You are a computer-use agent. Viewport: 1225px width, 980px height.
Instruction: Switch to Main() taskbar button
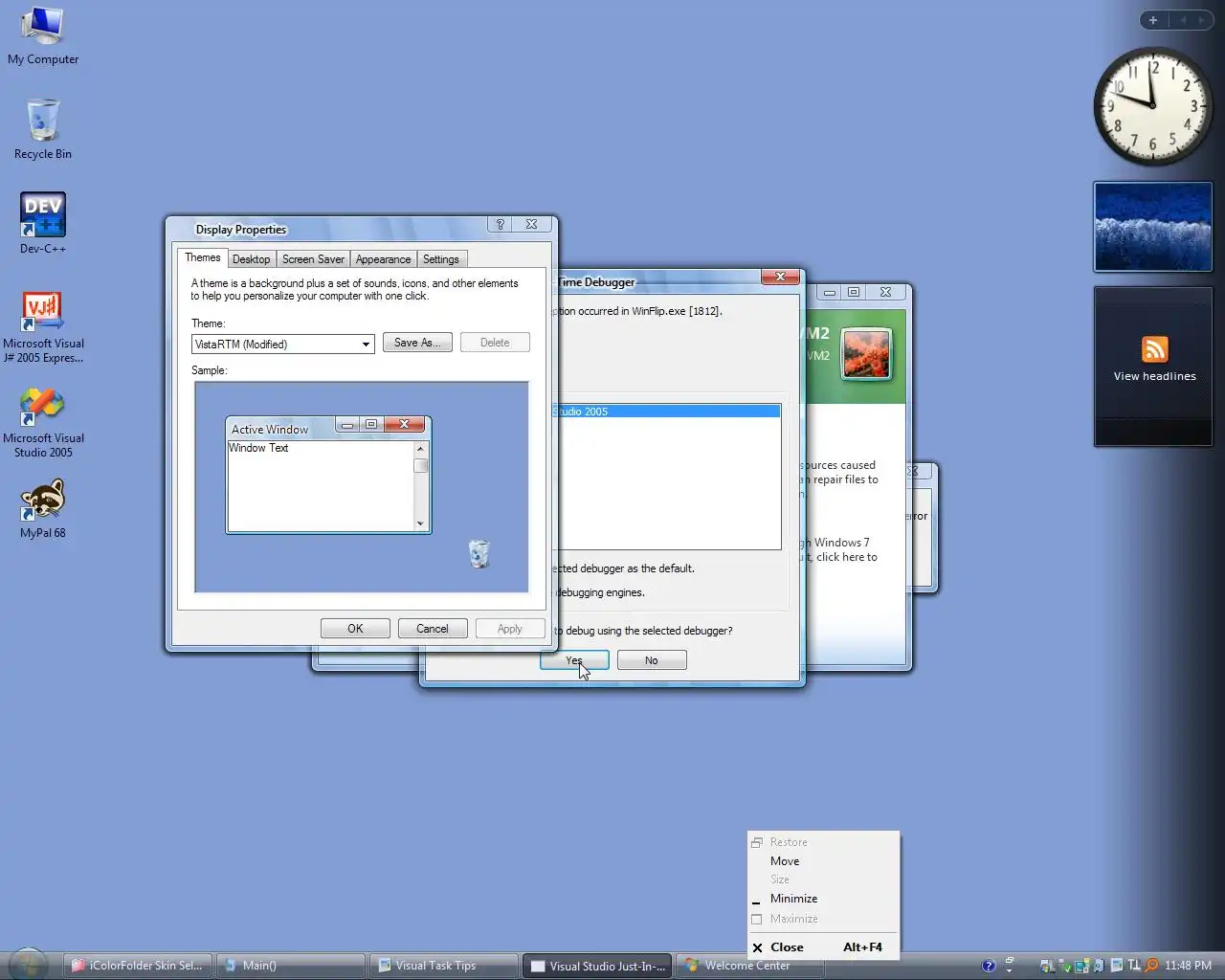tap(291, 966)
